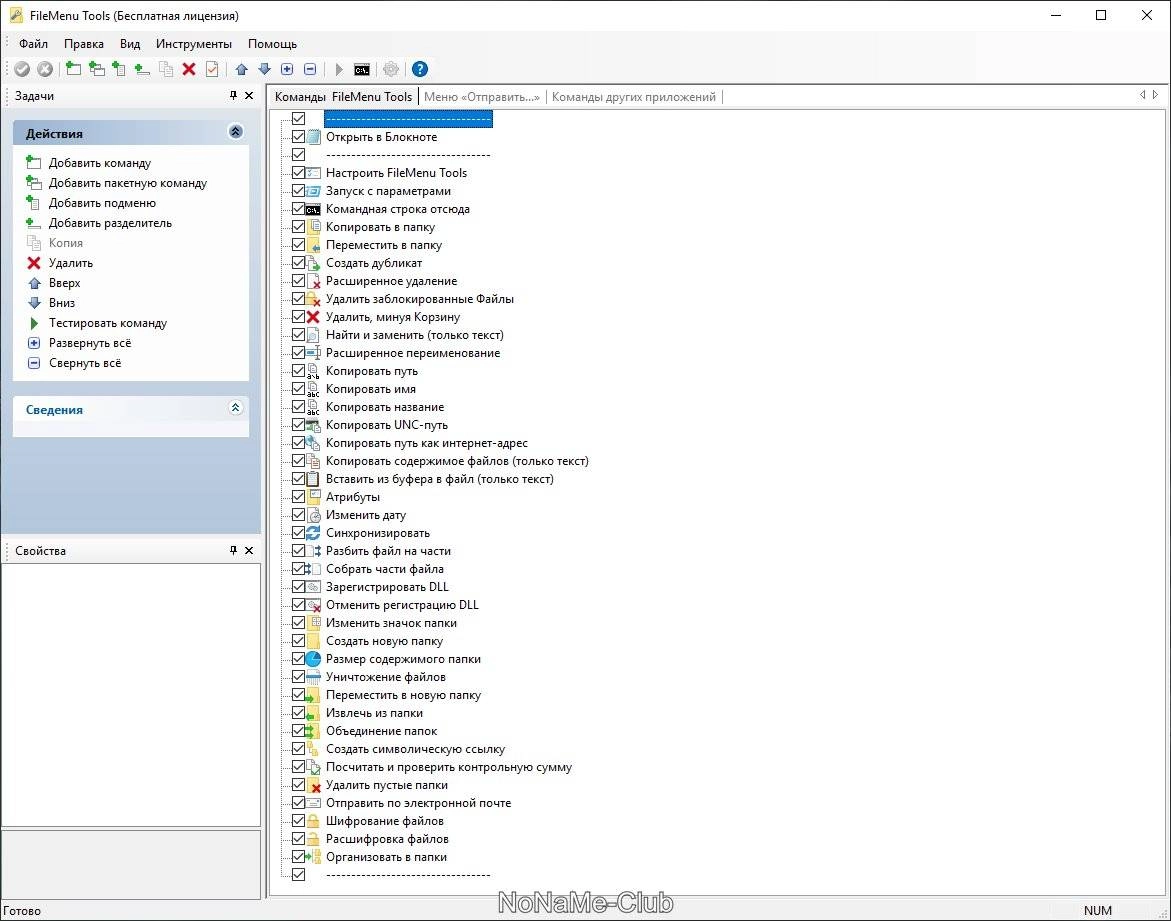Viewport: 1171px width, 921px height.
Task: Click the Move up arrow toolbar icon
Action: [241, 69]
